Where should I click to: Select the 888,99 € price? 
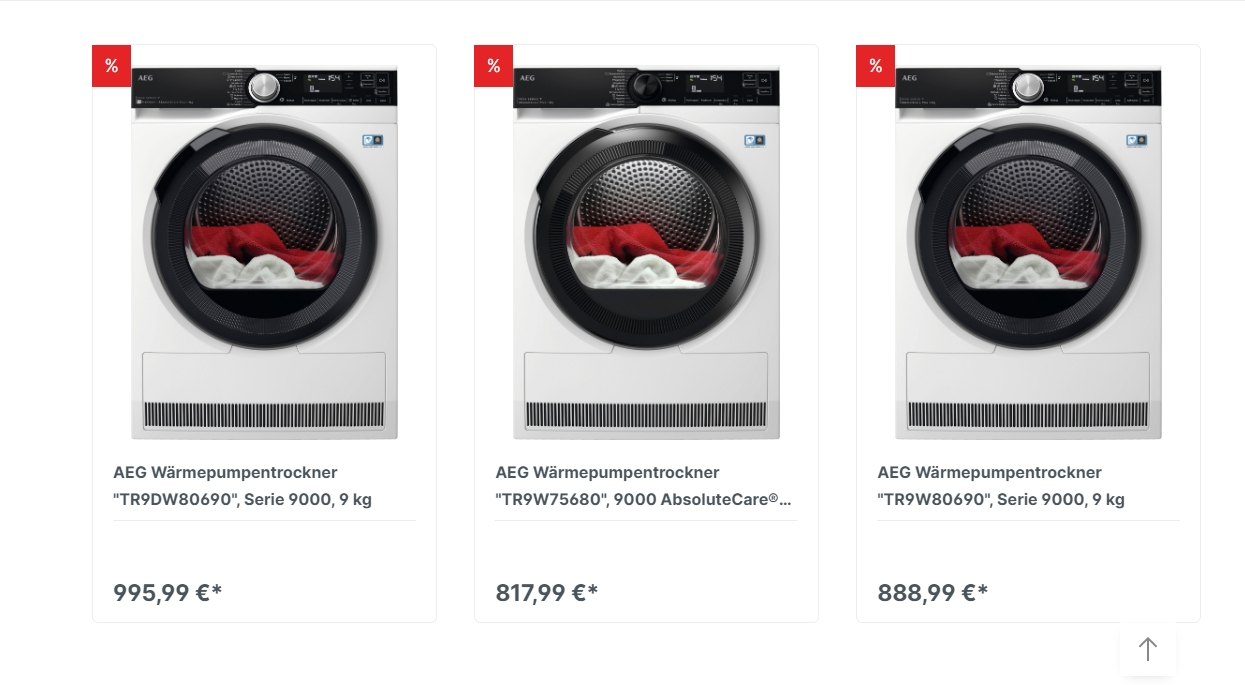pos(933,593)
